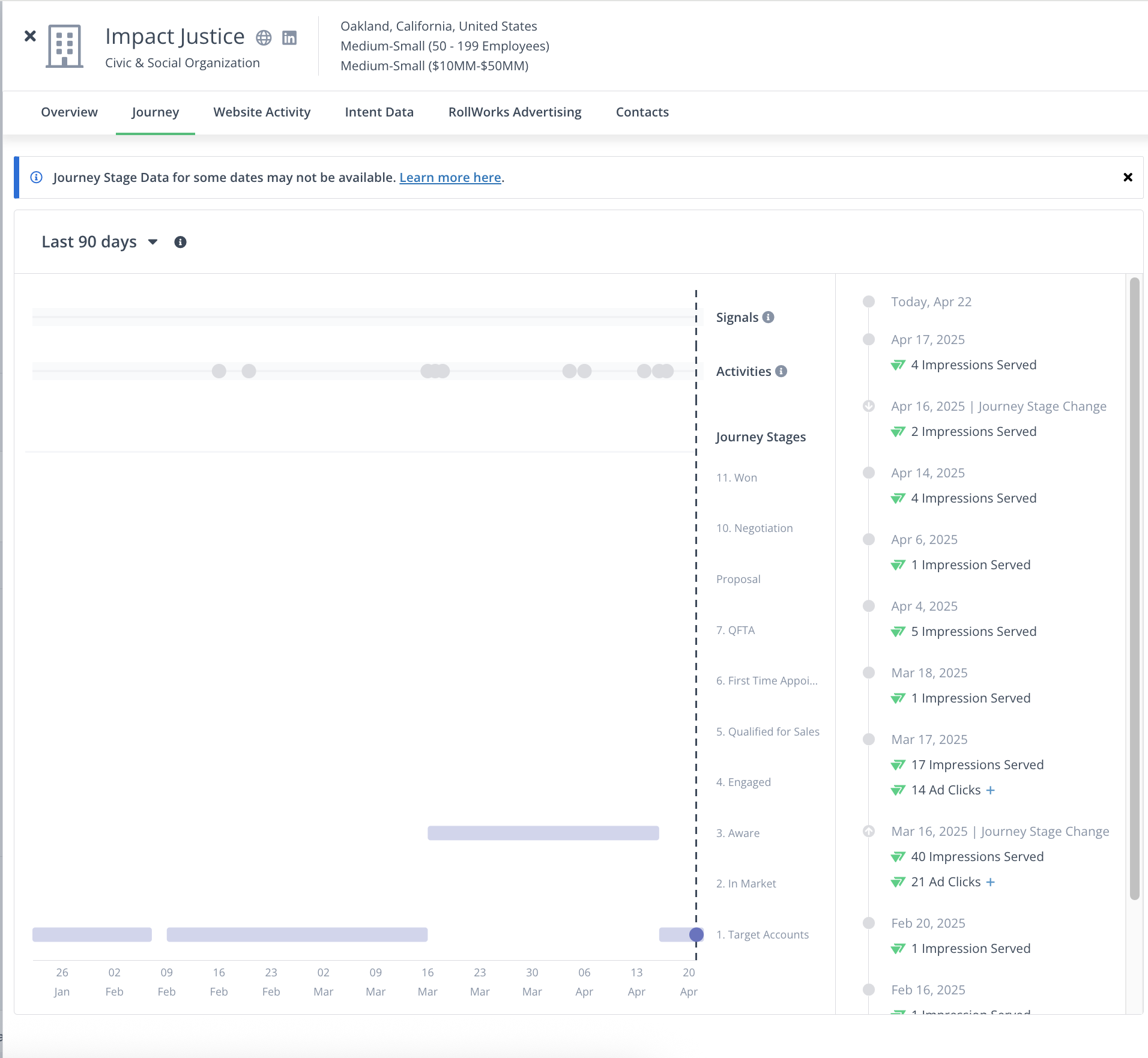Viewport: 1148px width, 1058px height.
Task: Click the 'Proposal' stage label
Action: 739,579
